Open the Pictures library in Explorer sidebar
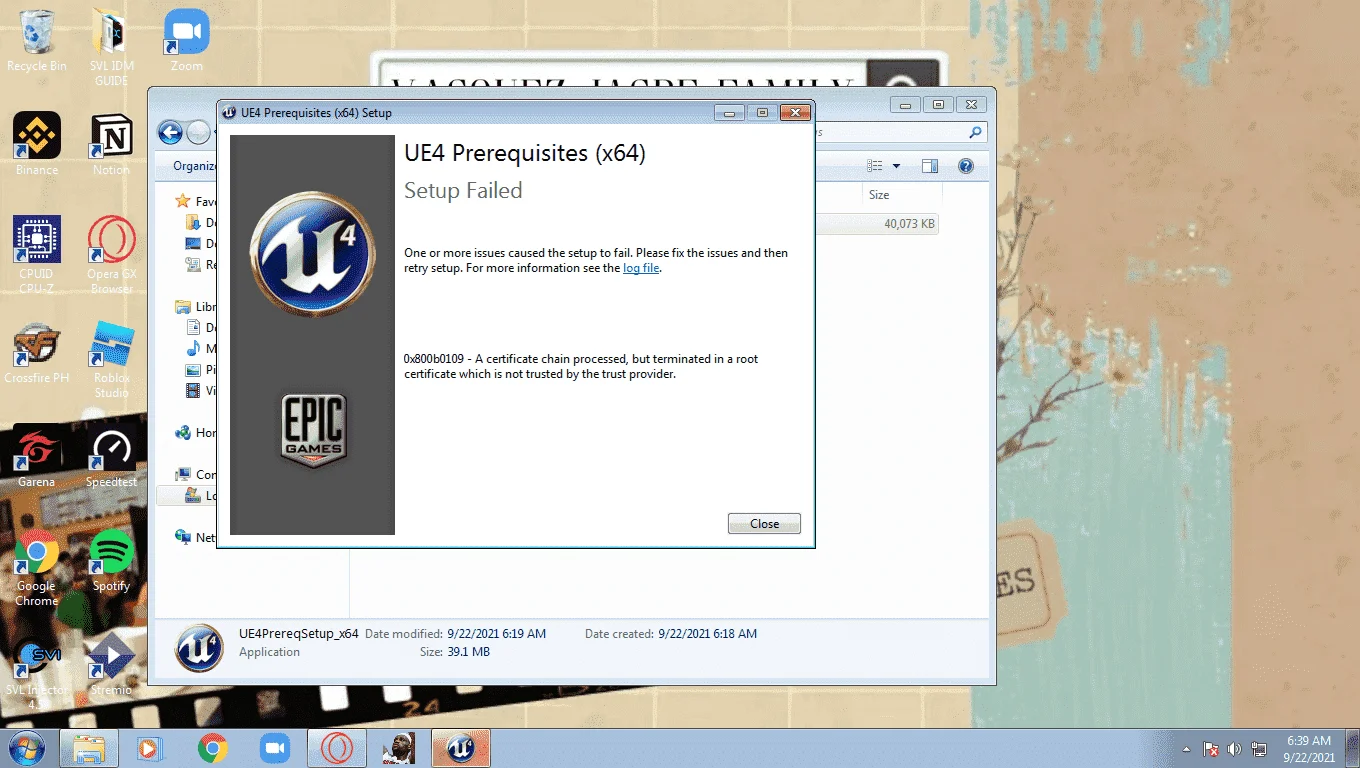 coord(201,370)
